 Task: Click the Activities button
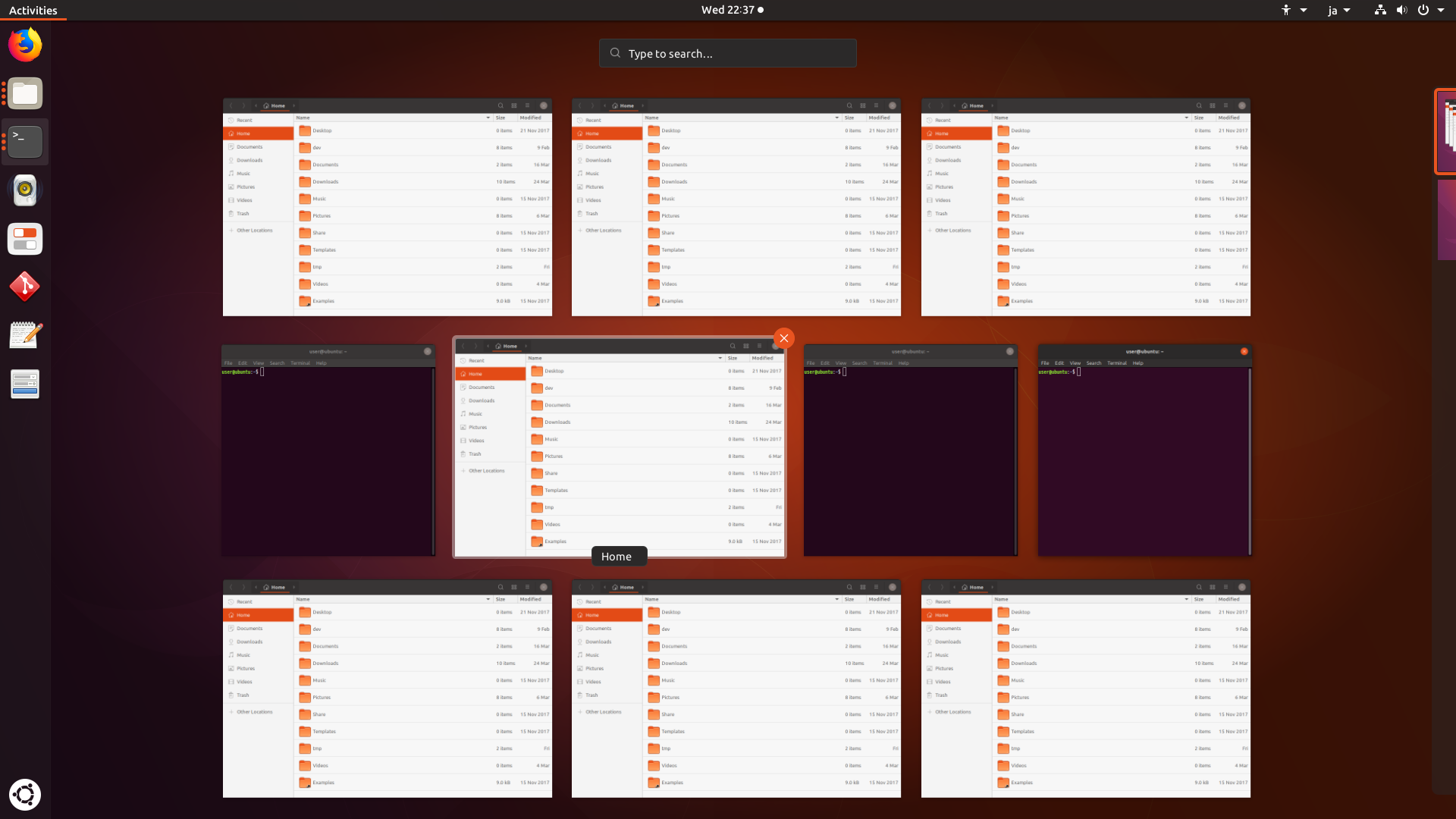point(33,10)
